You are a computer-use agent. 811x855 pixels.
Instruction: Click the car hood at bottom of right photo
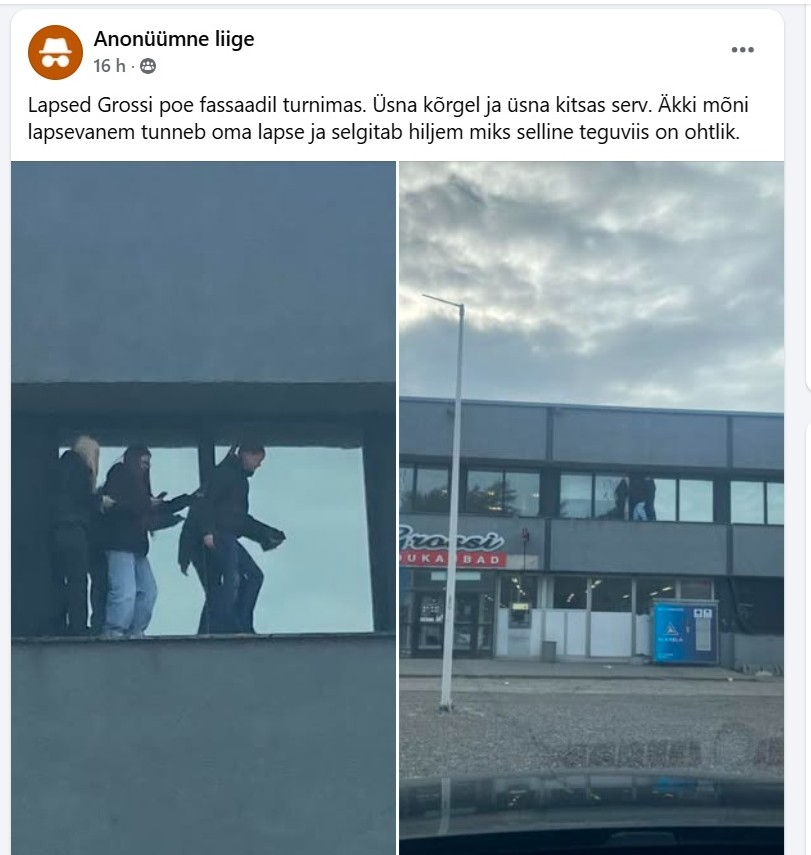pyautogui.click(x=592, y=814)
